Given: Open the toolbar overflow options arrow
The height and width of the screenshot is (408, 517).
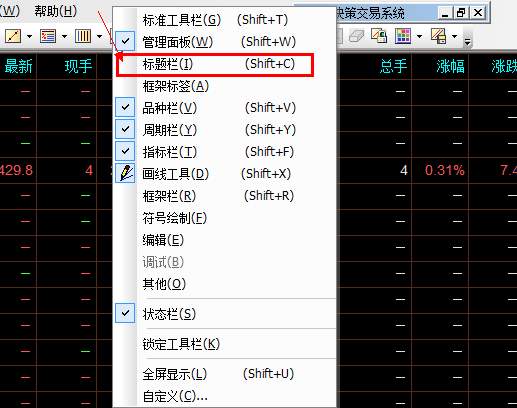Looking at the screenshot, I should click(x=467, y=42).
